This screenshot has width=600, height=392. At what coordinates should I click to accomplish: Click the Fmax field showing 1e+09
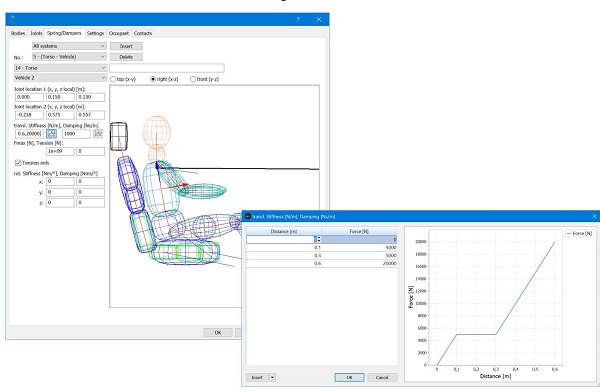[60, 151]
